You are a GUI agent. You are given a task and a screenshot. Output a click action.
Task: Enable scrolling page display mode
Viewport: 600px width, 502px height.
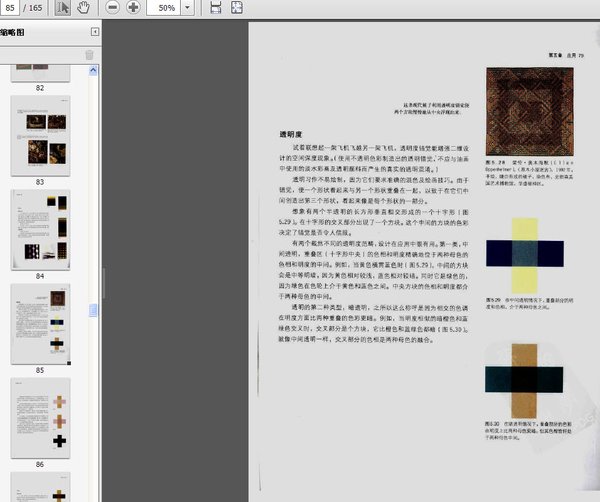[x=217, y=8]
